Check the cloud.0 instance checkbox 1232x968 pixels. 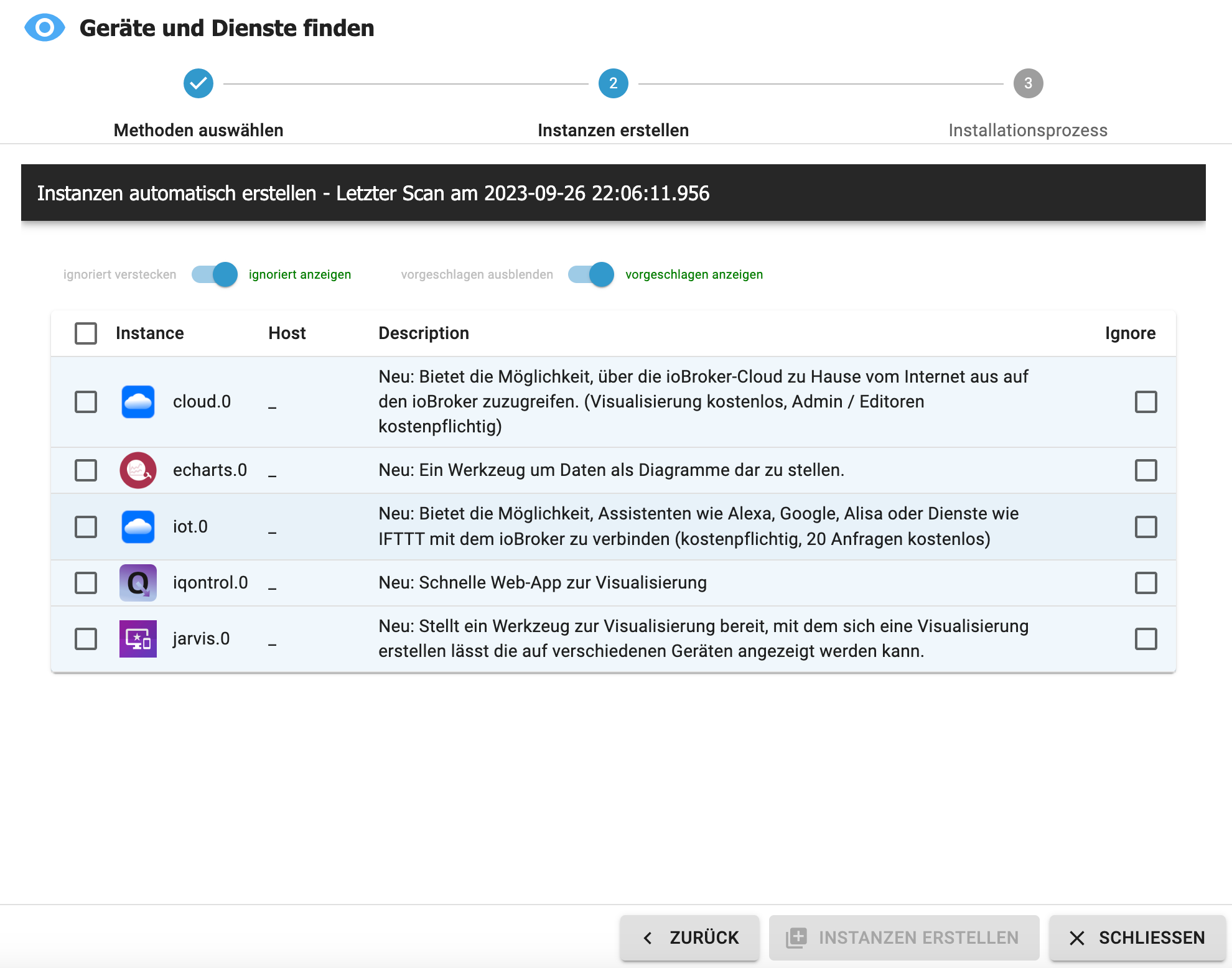point(86,402)
